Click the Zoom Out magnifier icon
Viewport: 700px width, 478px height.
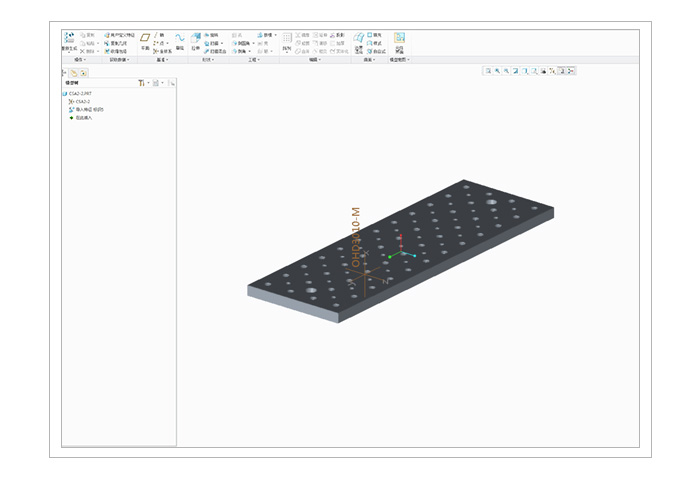click(x=508, y=71)
